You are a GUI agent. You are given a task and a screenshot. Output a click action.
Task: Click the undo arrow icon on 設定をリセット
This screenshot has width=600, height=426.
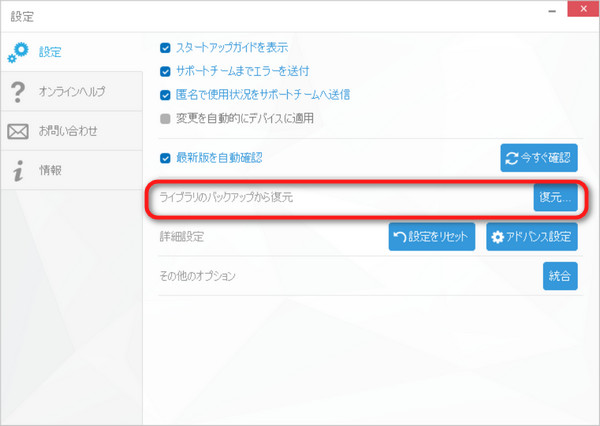[x=401, y=237]
